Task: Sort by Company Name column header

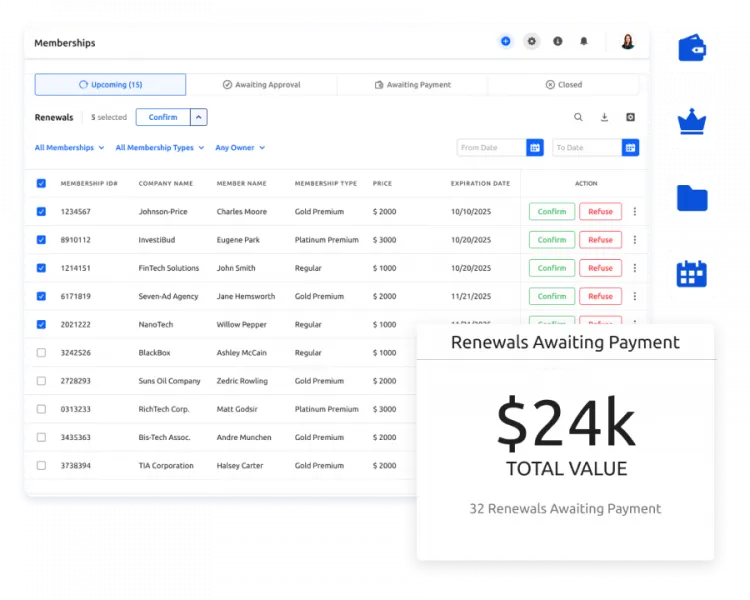Action: pos(165,183)
